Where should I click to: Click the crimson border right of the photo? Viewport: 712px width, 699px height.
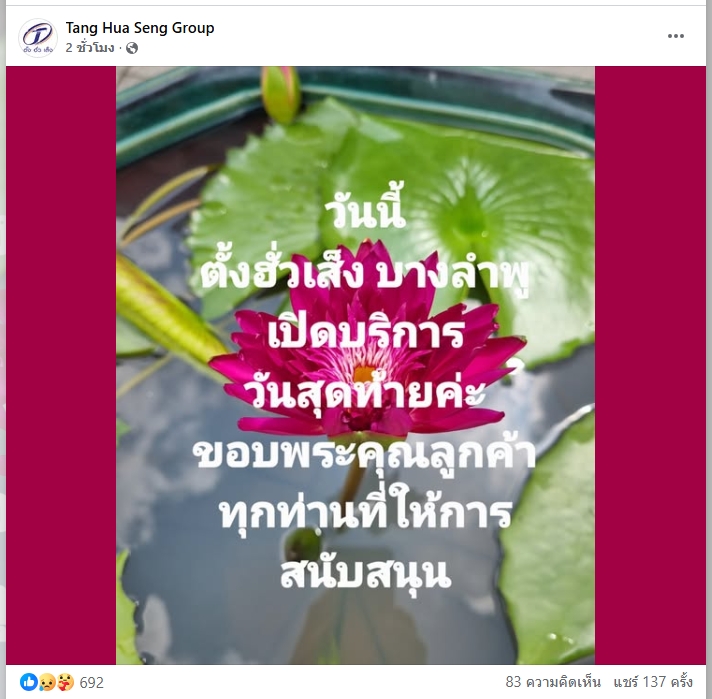pyautogui.click(x=650, y=365)
